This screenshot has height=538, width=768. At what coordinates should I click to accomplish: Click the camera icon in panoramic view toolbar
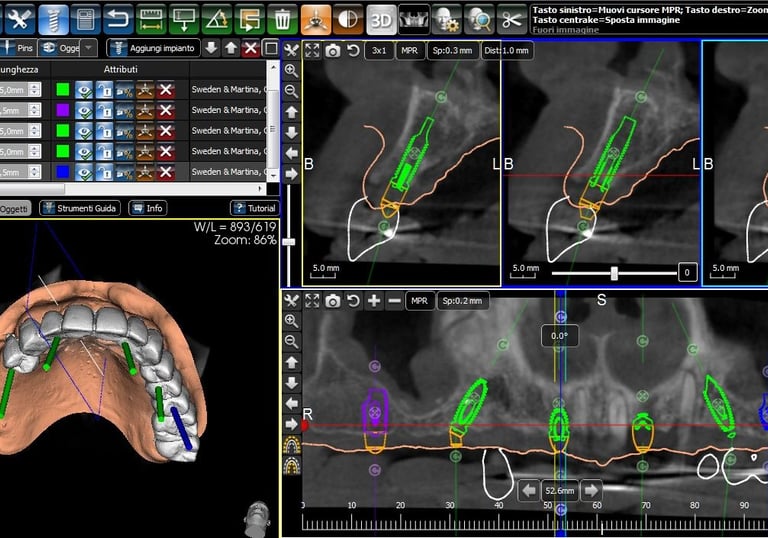(x=333, y=301)
